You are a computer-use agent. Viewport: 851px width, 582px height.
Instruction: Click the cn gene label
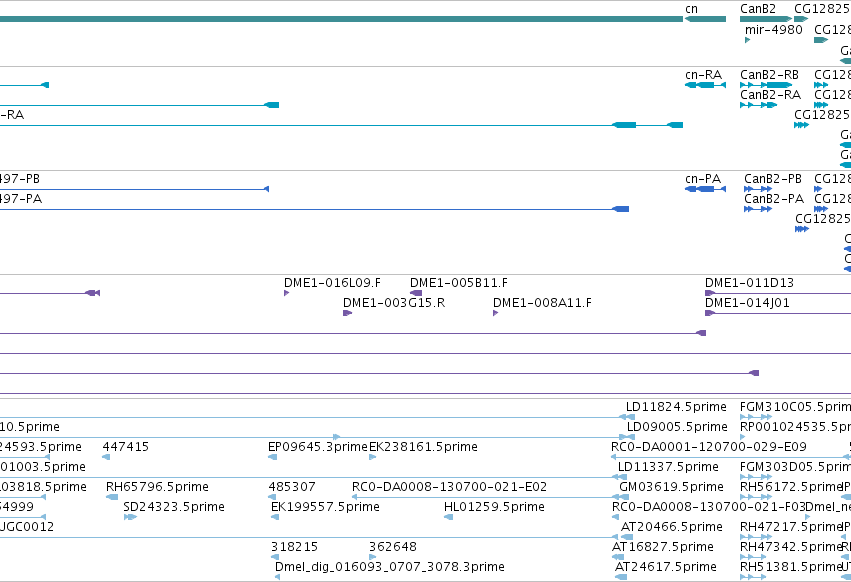coord(691,9)
